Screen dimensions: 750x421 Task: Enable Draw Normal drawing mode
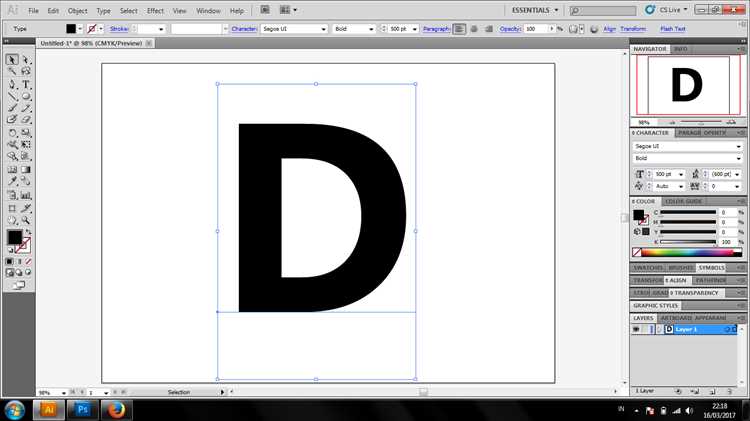click(x=10, y=272)
